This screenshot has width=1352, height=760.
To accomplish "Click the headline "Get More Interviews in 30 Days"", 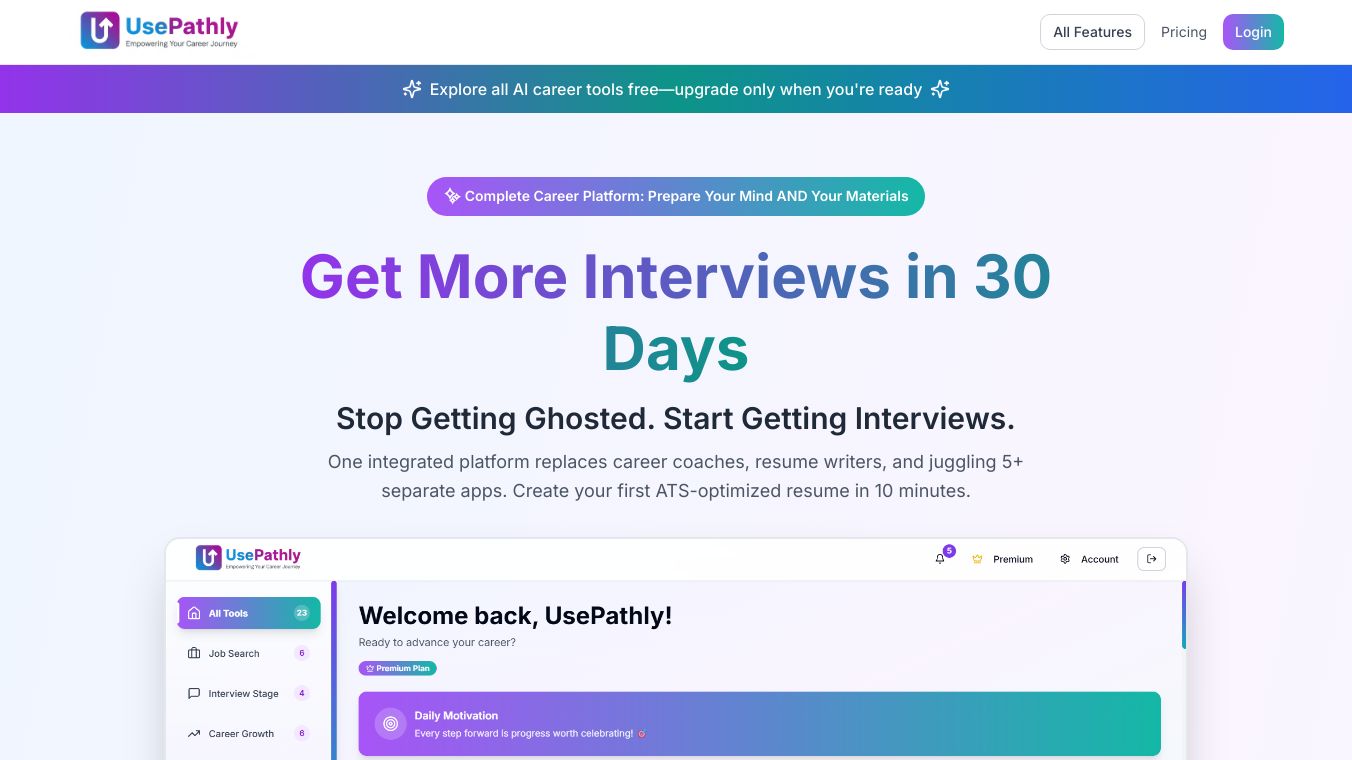I will (x=676, y=312).
